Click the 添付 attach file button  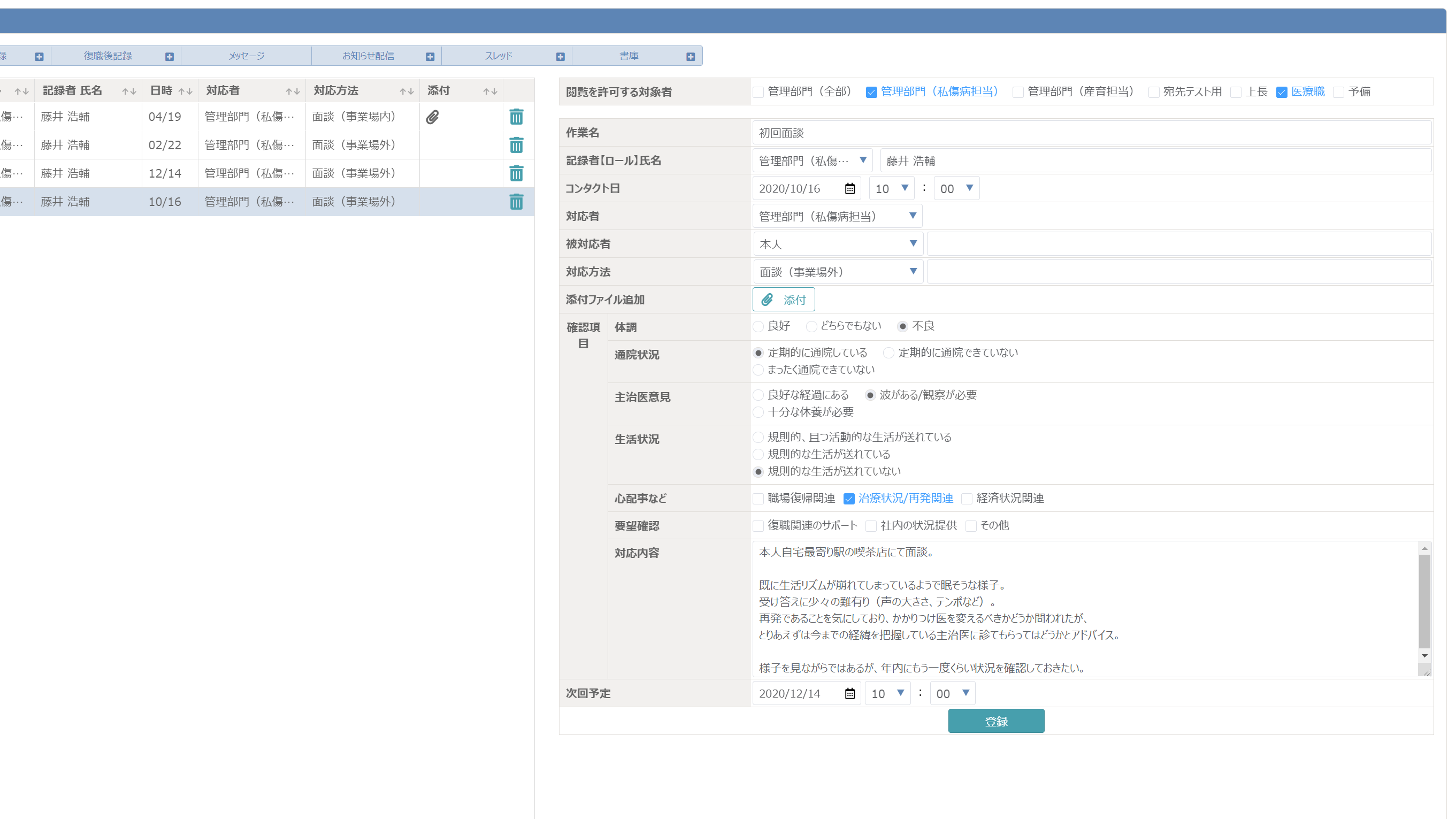click(784, 300)
